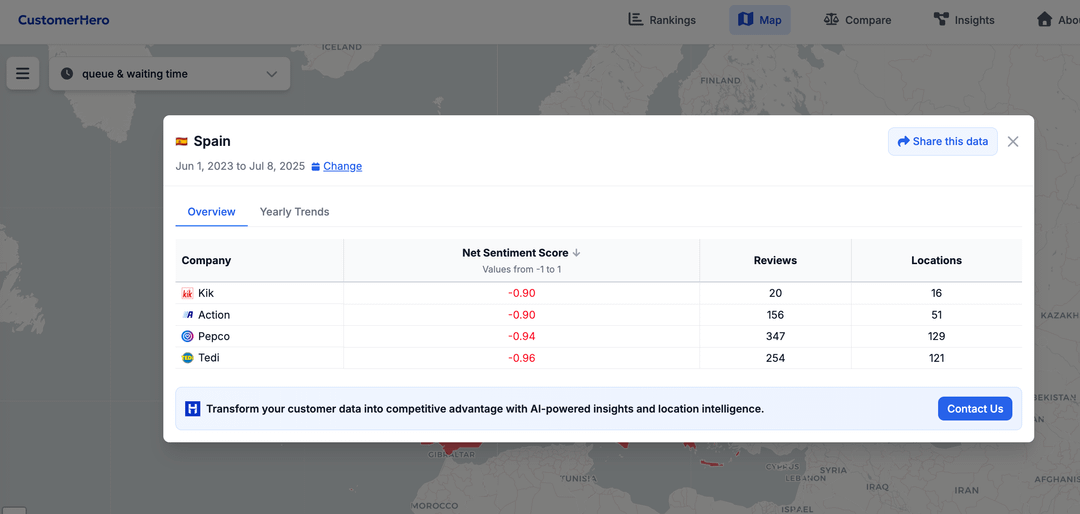
Task: Click the calendar icon beside Change
Action: pos(316,167)
